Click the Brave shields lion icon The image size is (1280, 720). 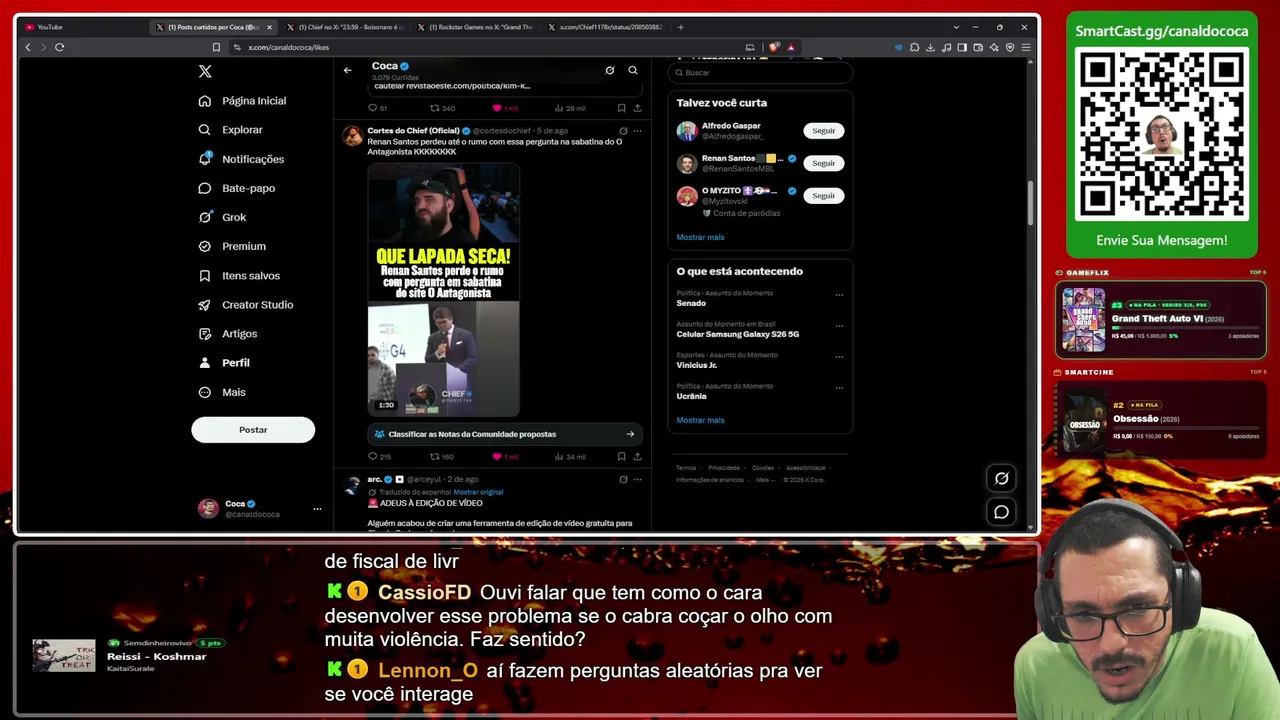774,47
